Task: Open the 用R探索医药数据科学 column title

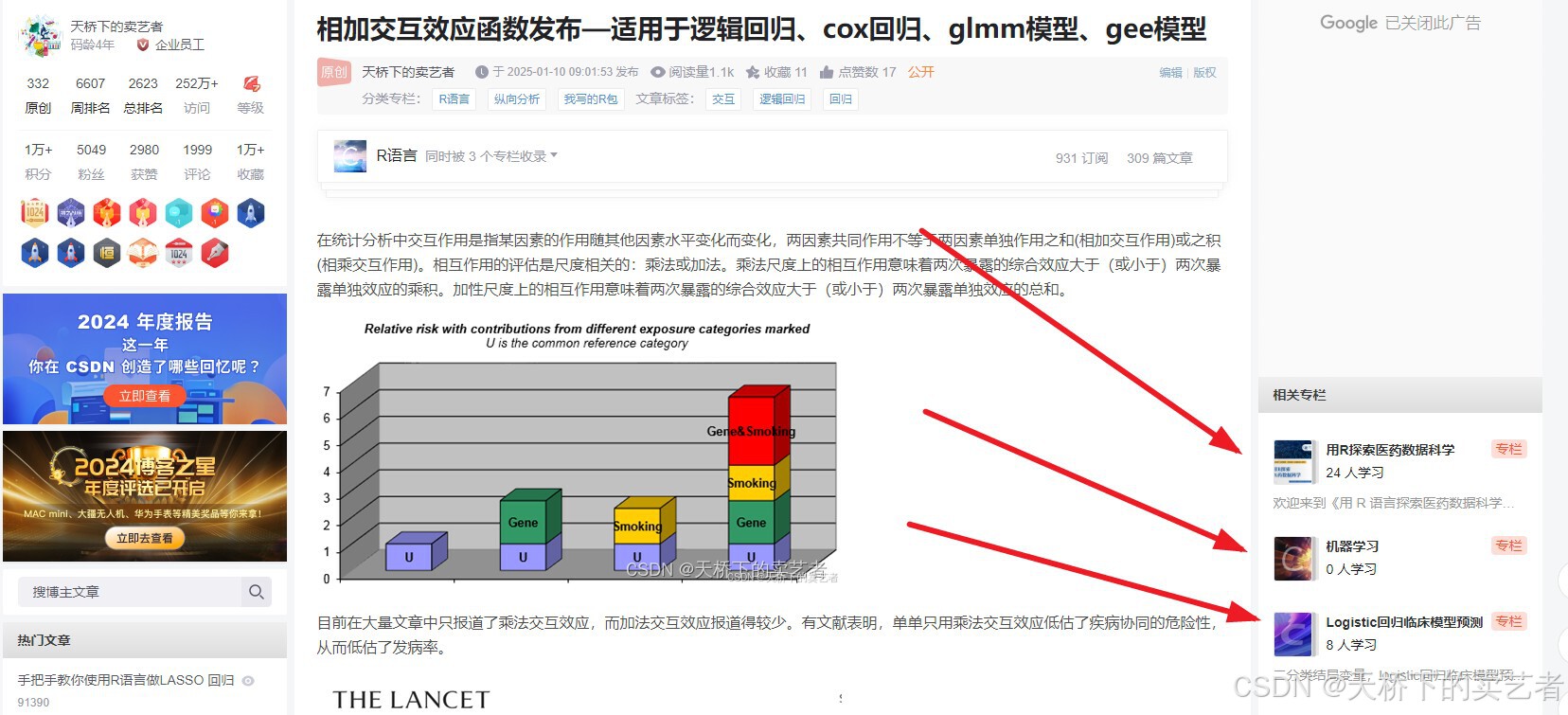Action: tap(1390, 450)
